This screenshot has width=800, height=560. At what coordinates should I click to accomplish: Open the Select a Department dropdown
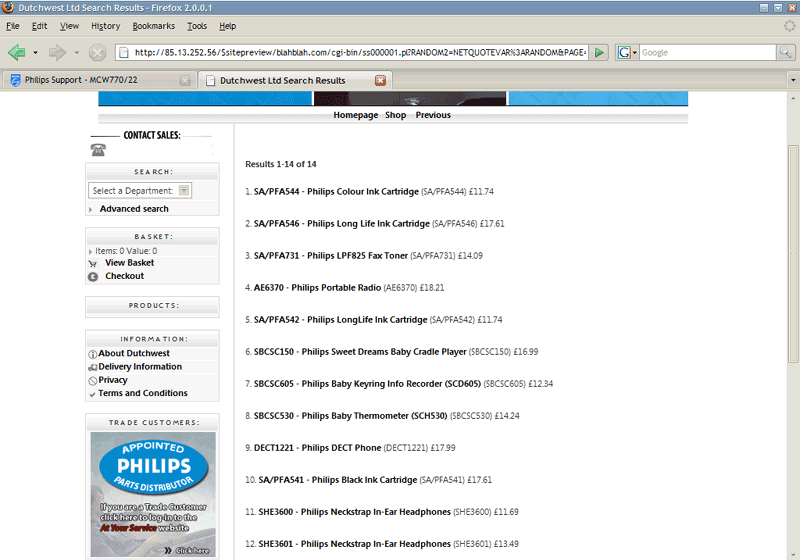pyautogui.click(x=140, y=190)
